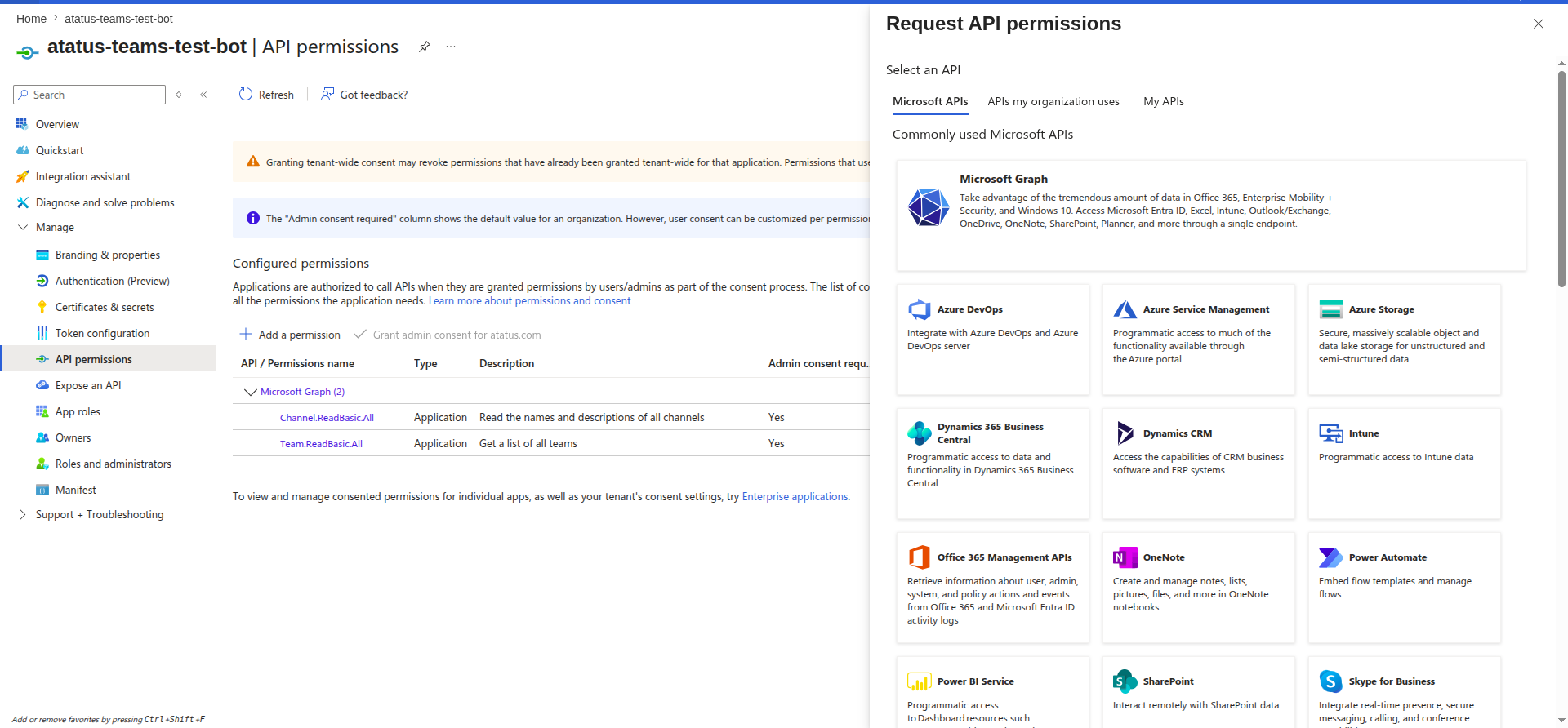Close the Request API permissions panel
Viewport: 1568px width, 728px height.
(x=1539, y=24)
